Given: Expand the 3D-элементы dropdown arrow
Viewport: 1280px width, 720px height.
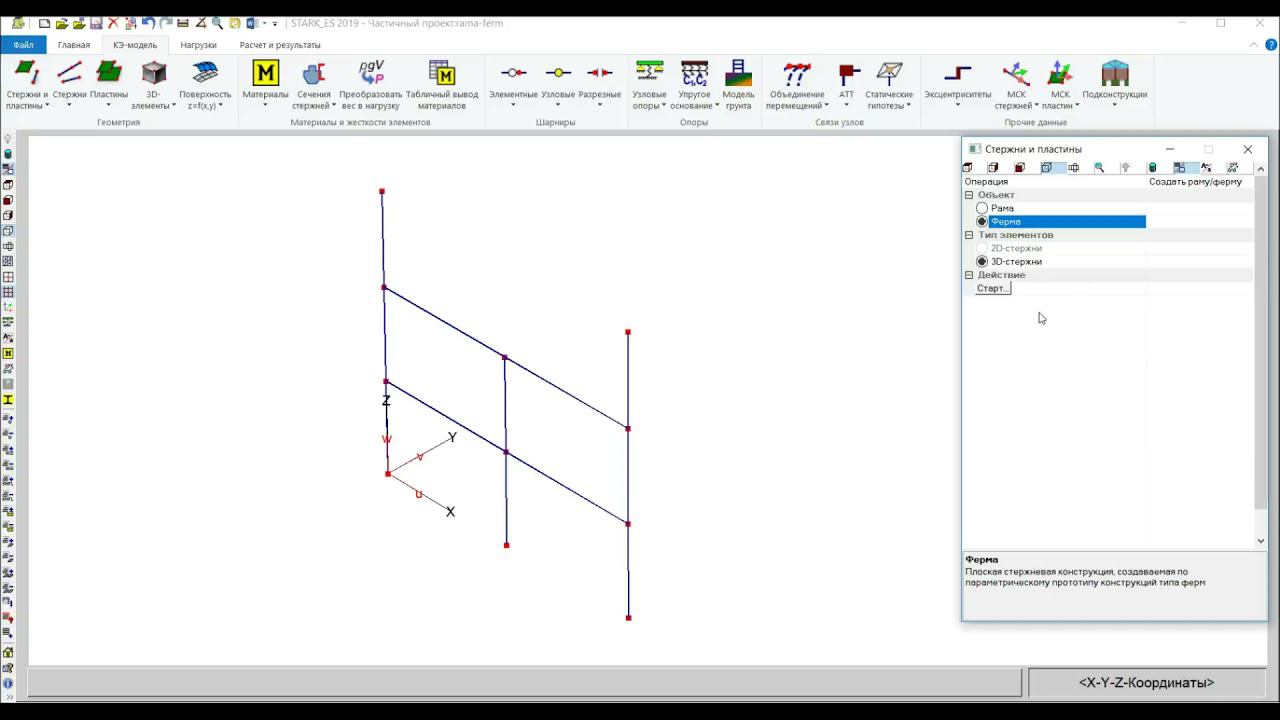Looking at the screenshot, I should coord(173,106).
